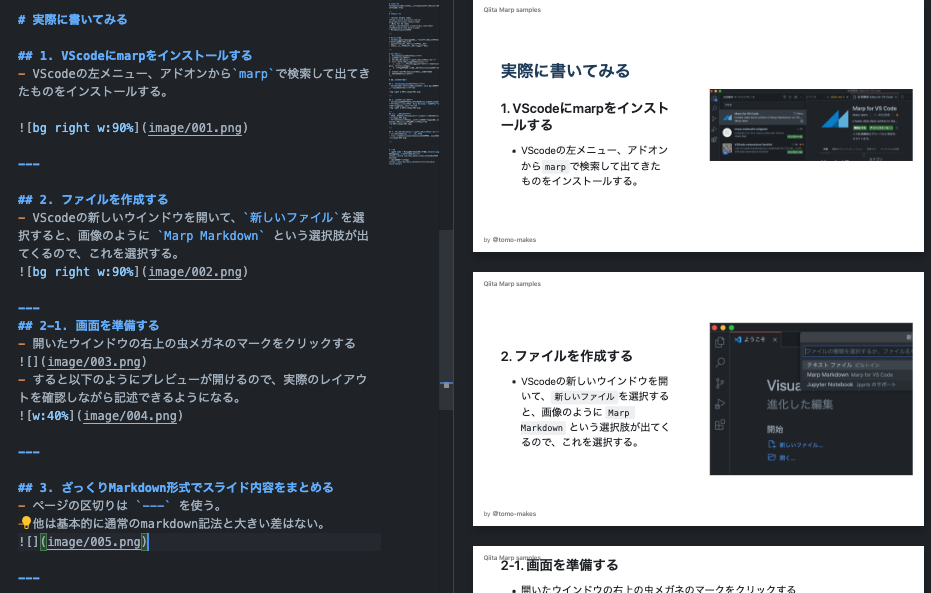The image size is (931, 593).
Task: Click editor heading '## 2-1. 画面を準備する'
Action: coord(88,325)
